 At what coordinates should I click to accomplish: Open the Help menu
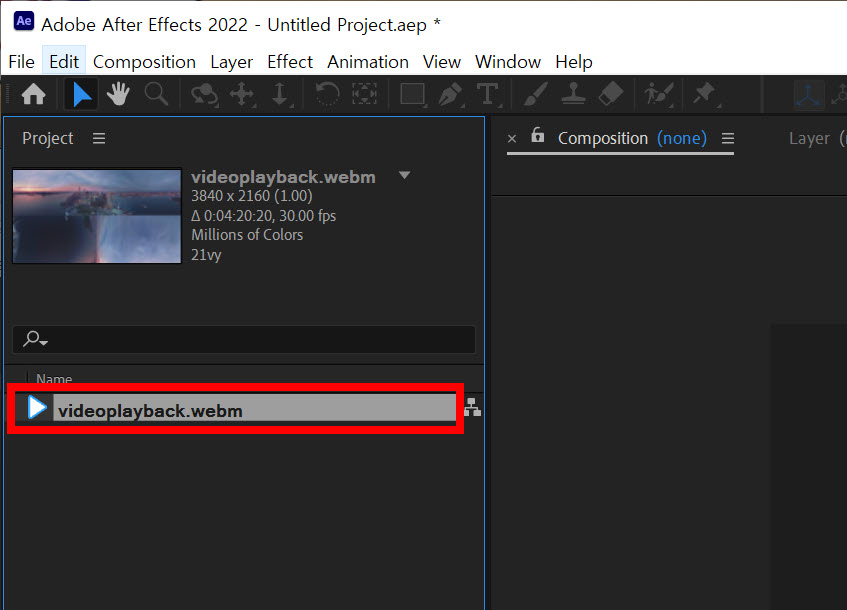tap(574, 62)
